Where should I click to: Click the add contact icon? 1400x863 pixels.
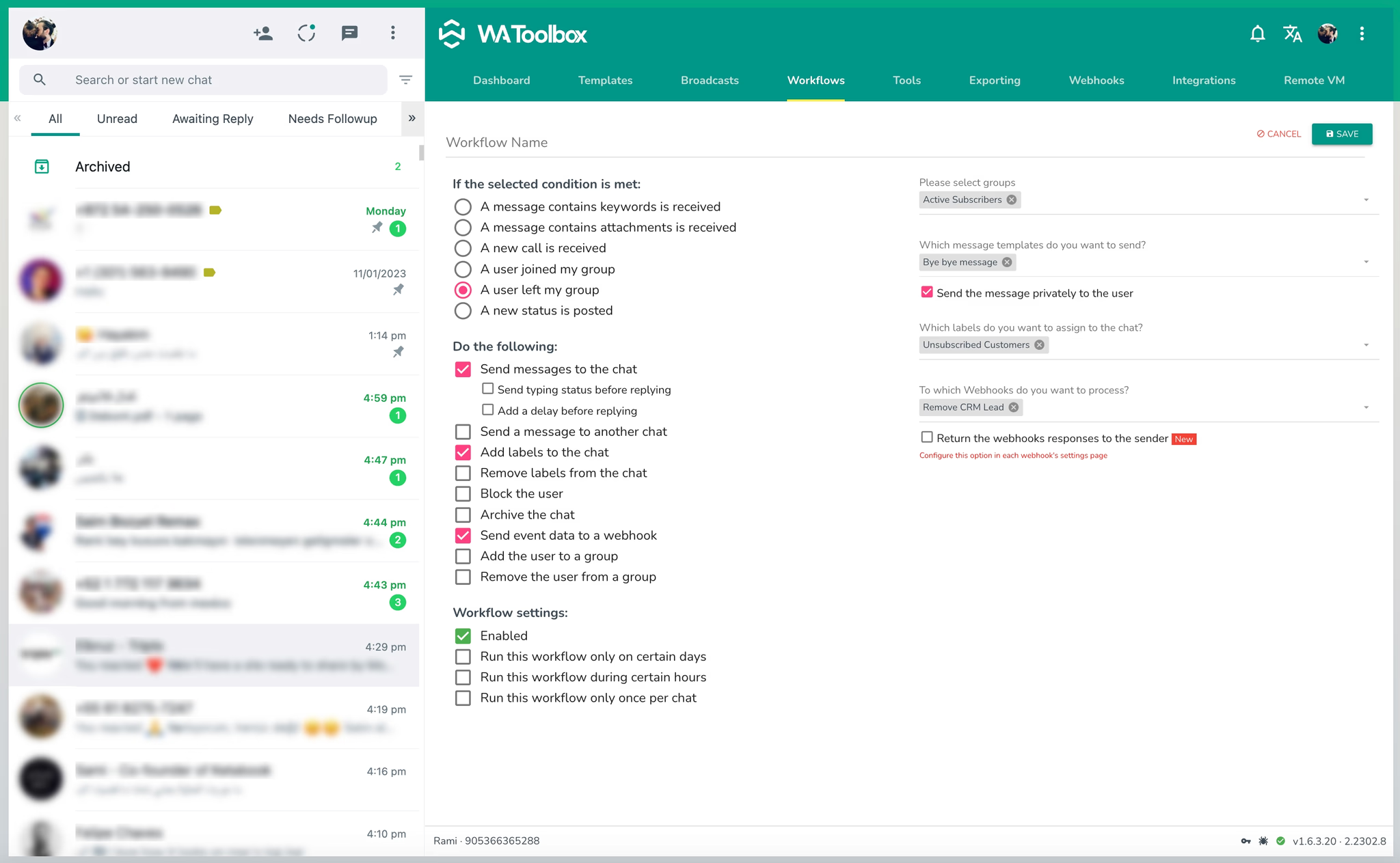pos(263,33)
